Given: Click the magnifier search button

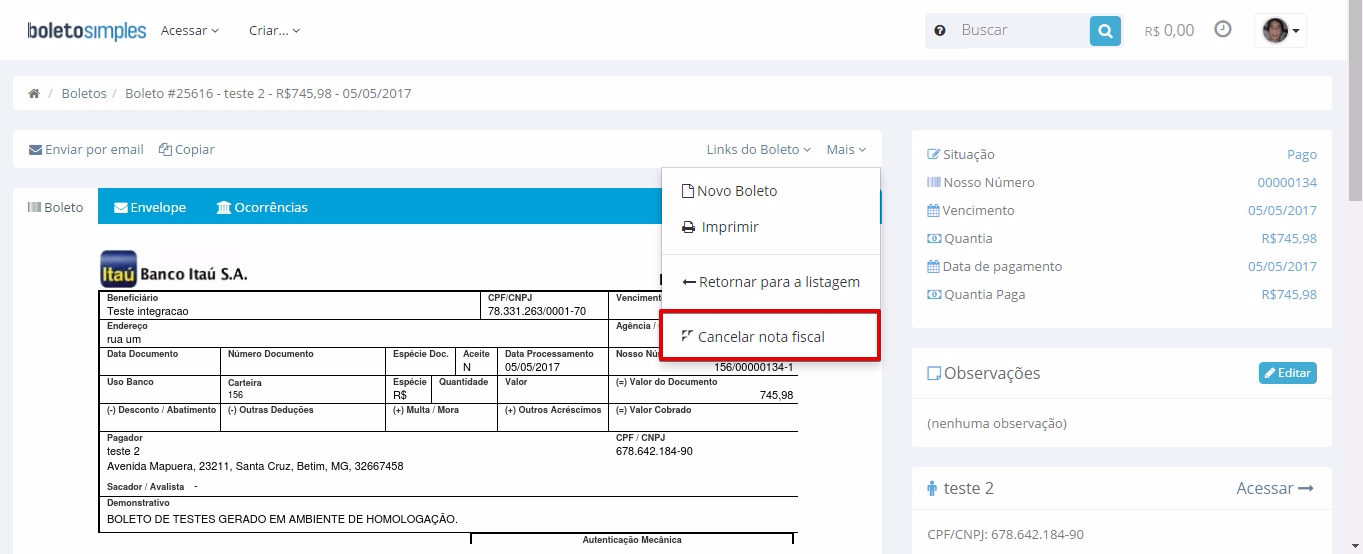Looking at the screenshot, I should tap(1104, 31).
